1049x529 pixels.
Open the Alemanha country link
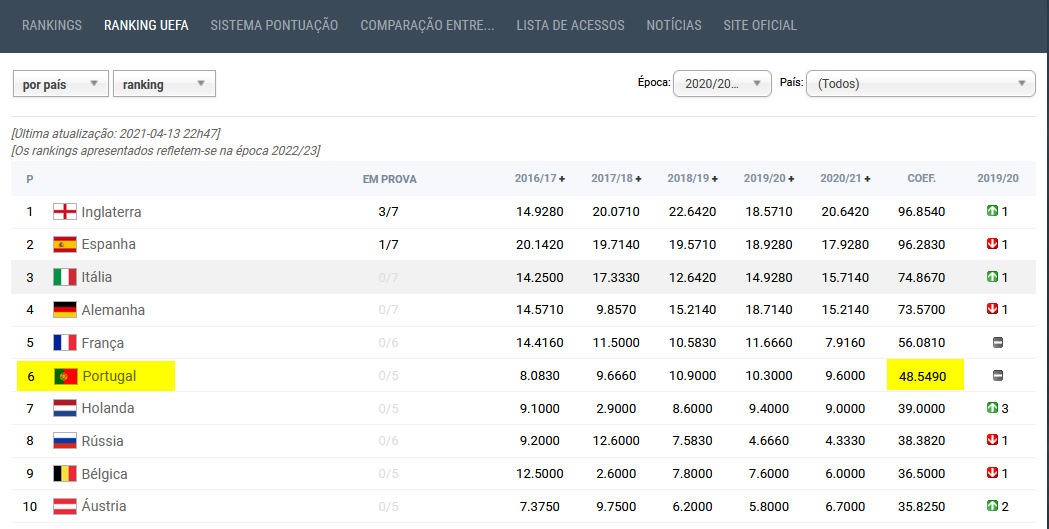coord(113,310)
